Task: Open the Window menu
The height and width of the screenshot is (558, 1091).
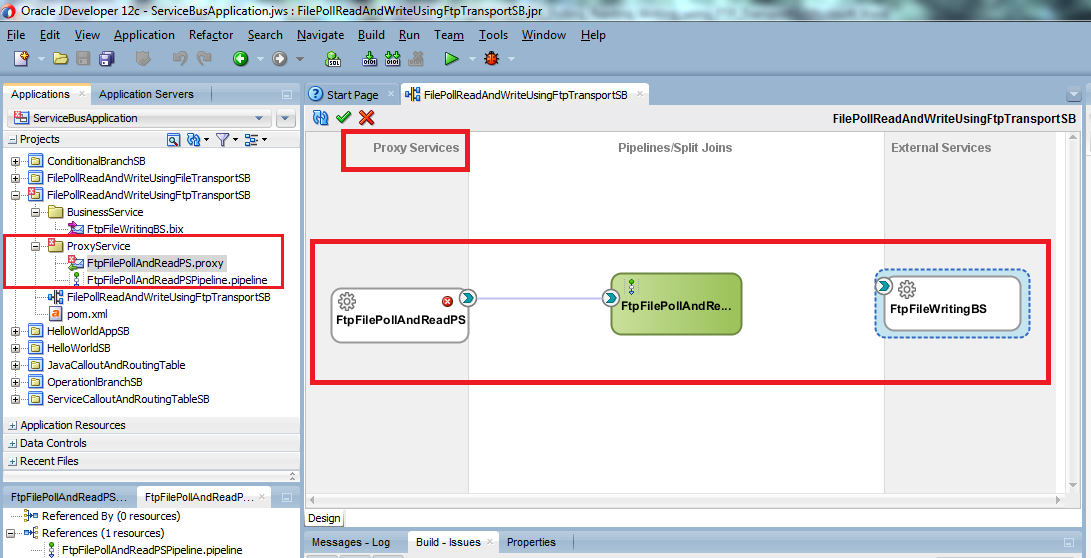Action: click(544, 35)
